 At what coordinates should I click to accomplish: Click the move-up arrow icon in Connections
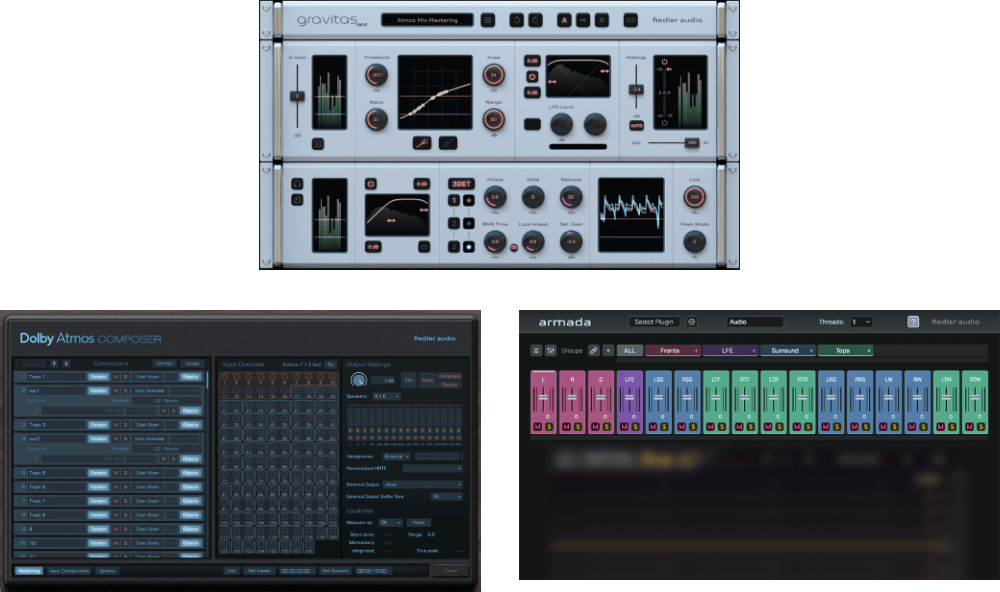coord(54,364)
